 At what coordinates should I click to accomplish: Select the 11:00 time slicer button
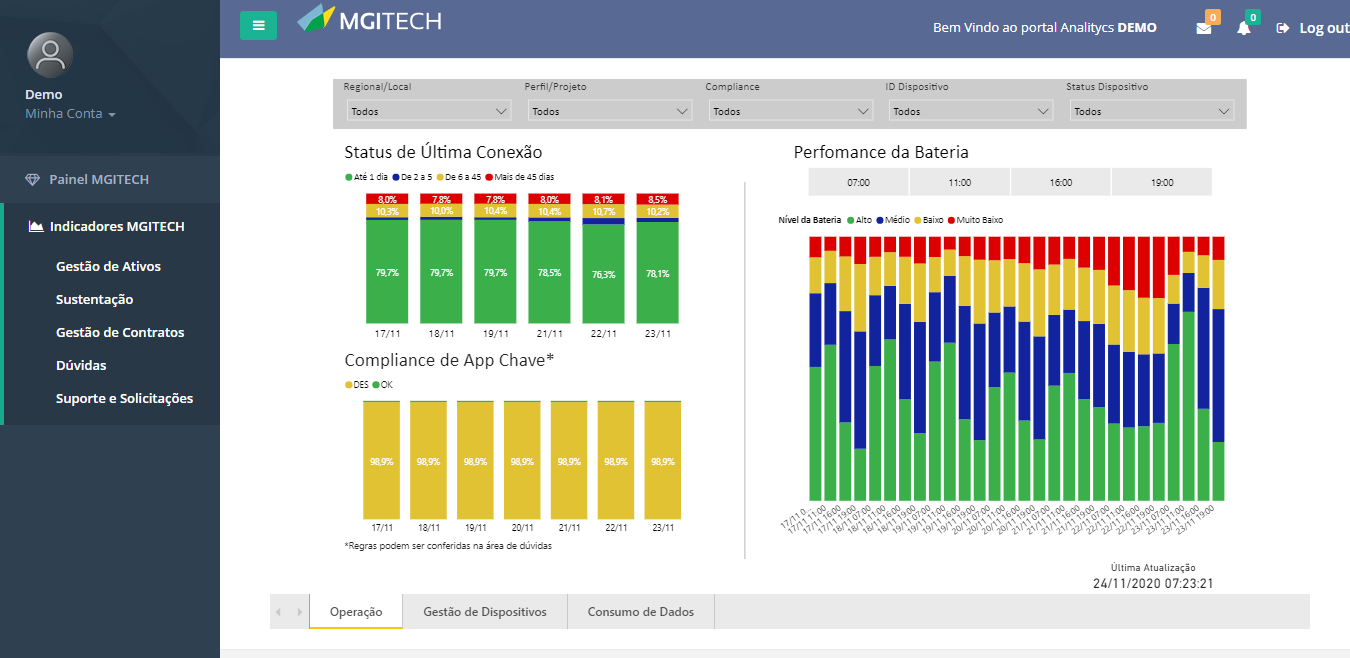(x=960, y=183)
